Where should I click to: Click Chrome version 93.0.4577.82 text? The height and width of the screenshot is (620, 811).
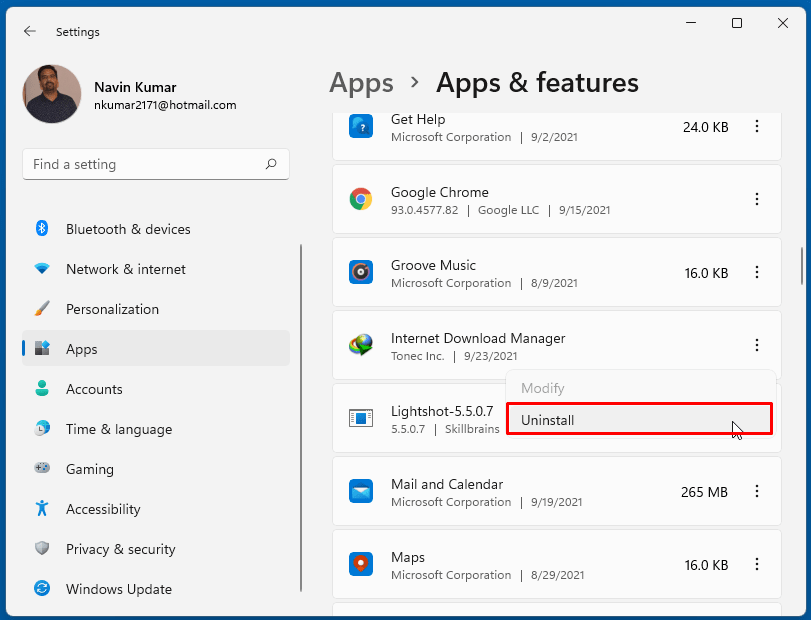click(x=425, y=210)
